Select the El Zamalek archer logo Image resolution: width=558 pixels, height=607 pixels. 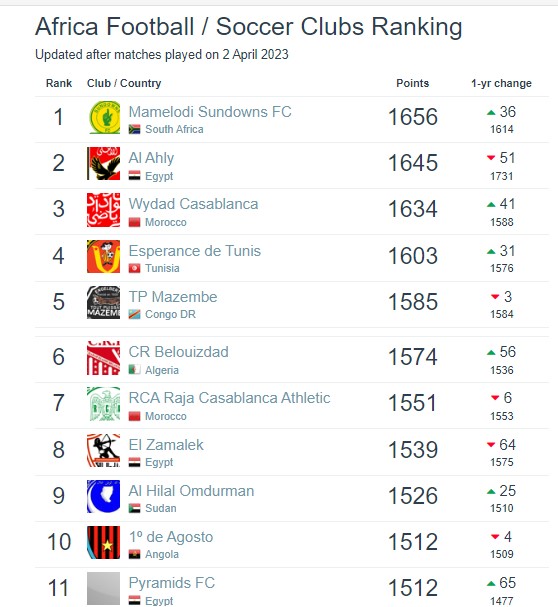(x=104, y=450)
